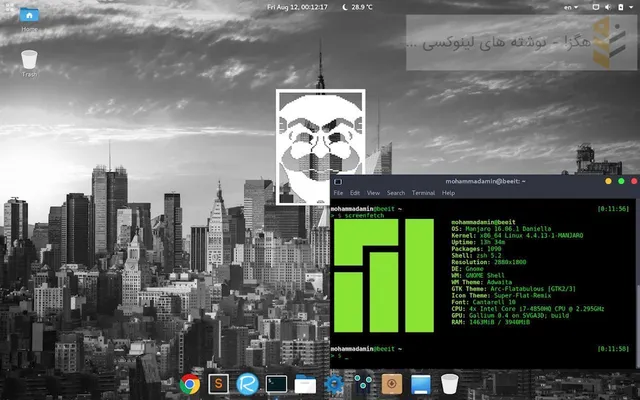
Task: Open the brown package installer in dock
Action: point(392,384)
